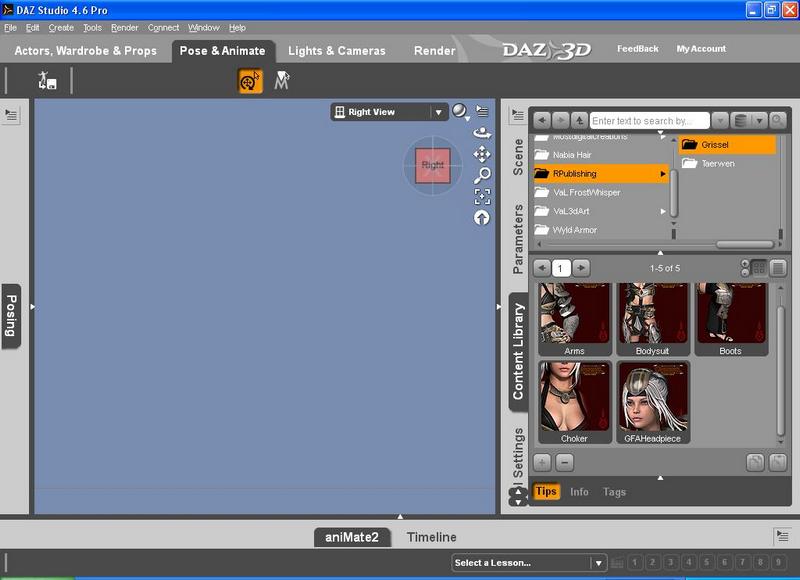Screen dimensions: 800x580
Task: Open the Render menu in menu bar
Action: coord(124,28)
